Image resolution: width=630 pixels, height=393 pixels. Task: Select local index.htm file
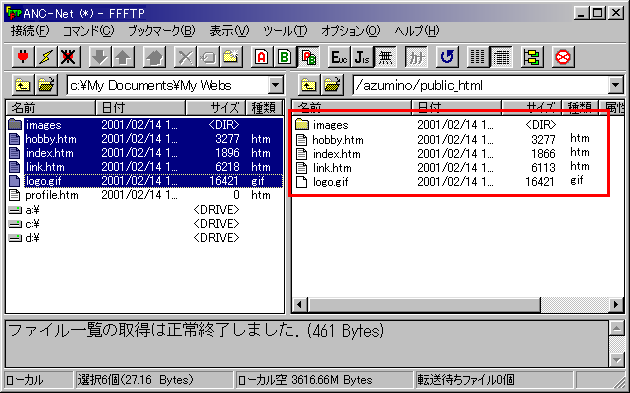click(145, 153)
